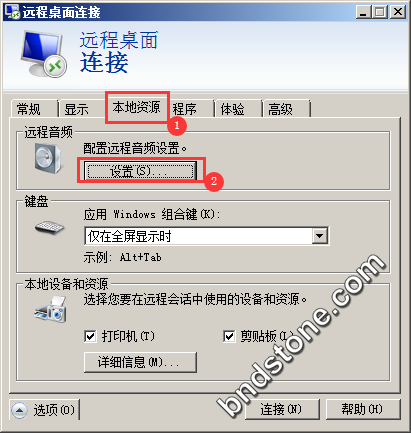Click the 详细信息(M)... button
The image size is (411, 433).
pyautogui.click(x=140, y=362)
